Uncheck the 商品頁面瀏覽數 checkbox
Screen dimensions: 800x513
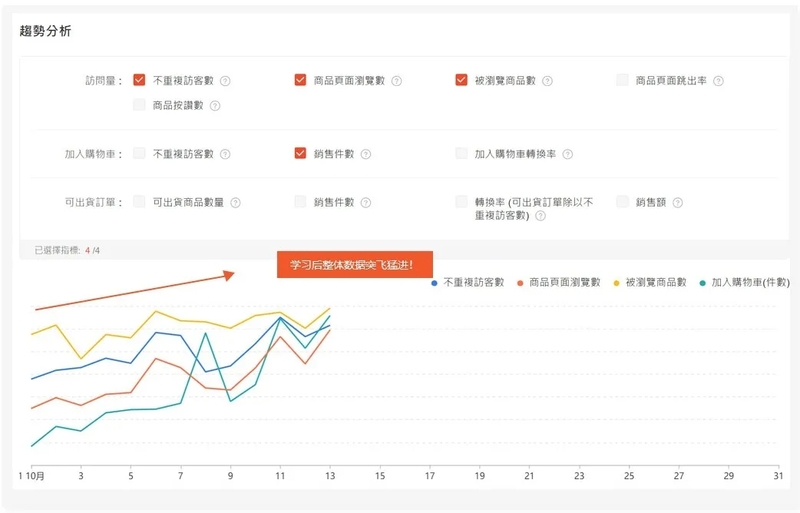click(x=300, y=80)
